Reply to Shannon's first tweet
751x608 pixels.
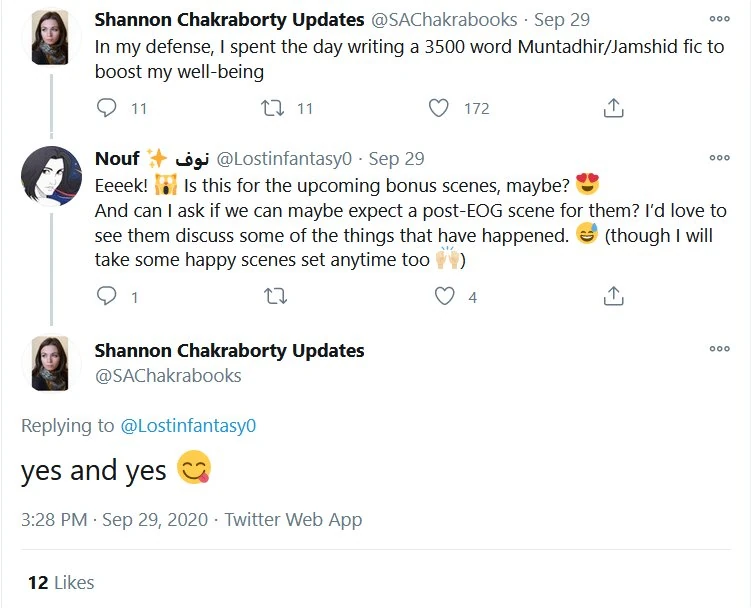108,108
